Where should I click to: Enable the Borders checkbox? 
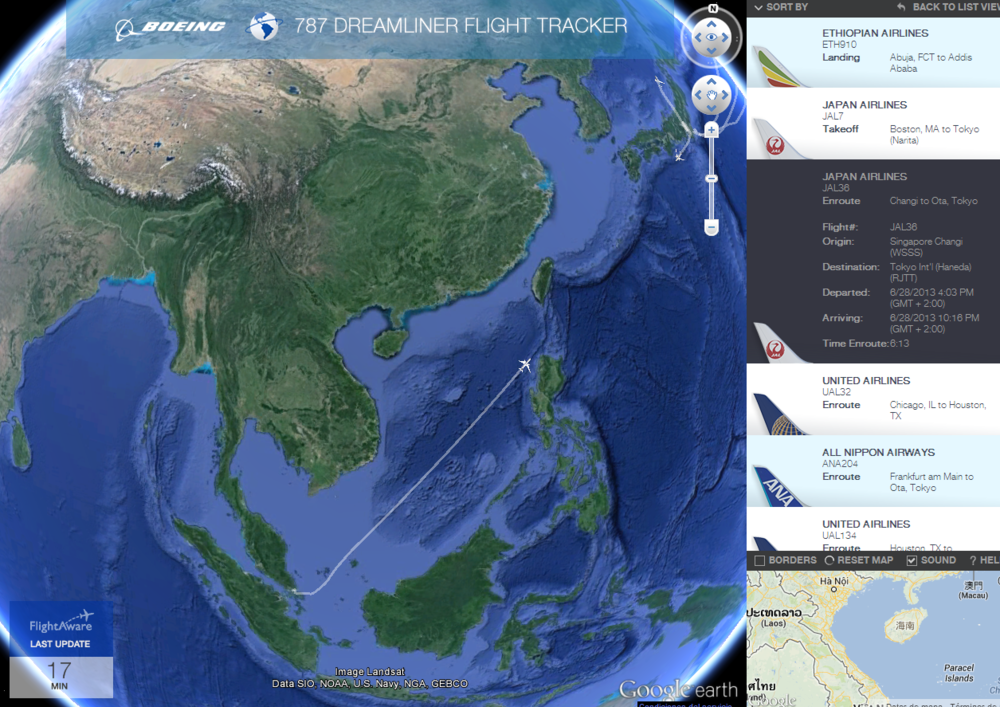click(x=760, y=560)
